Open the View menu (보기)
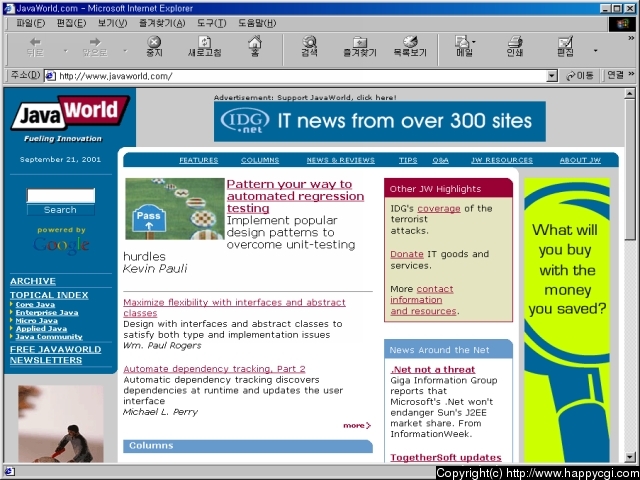The width and height of the screenshot is (640, 480). click(x=112, y=23)
